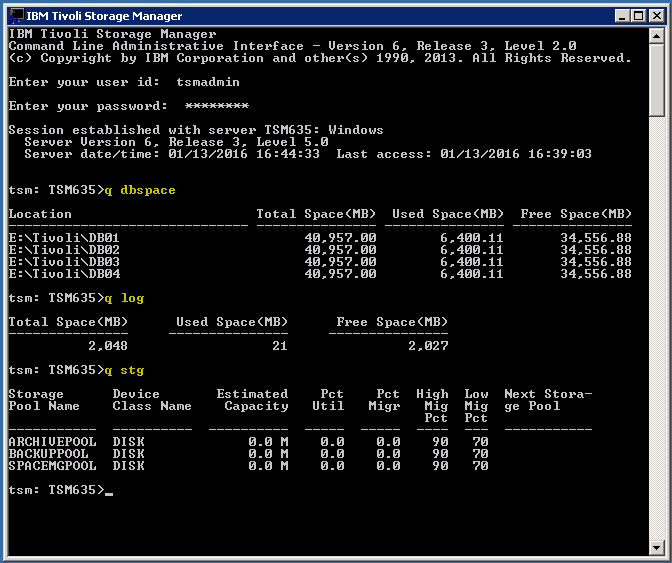Click the ARCHIVEPOOL storage pool name
This screenshot has height=563, width=672.
(52, 441)
